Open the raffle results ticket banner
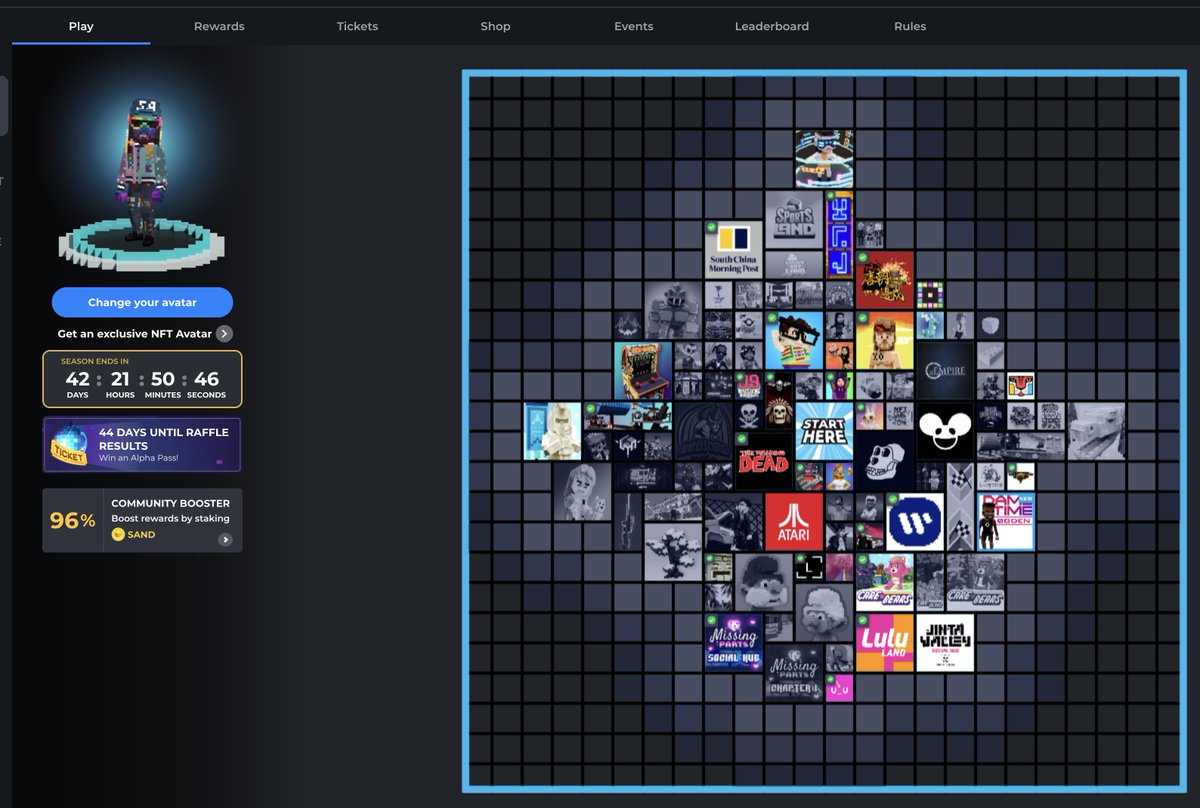Viewport: 1200px width, 808px height. [142, 445]
